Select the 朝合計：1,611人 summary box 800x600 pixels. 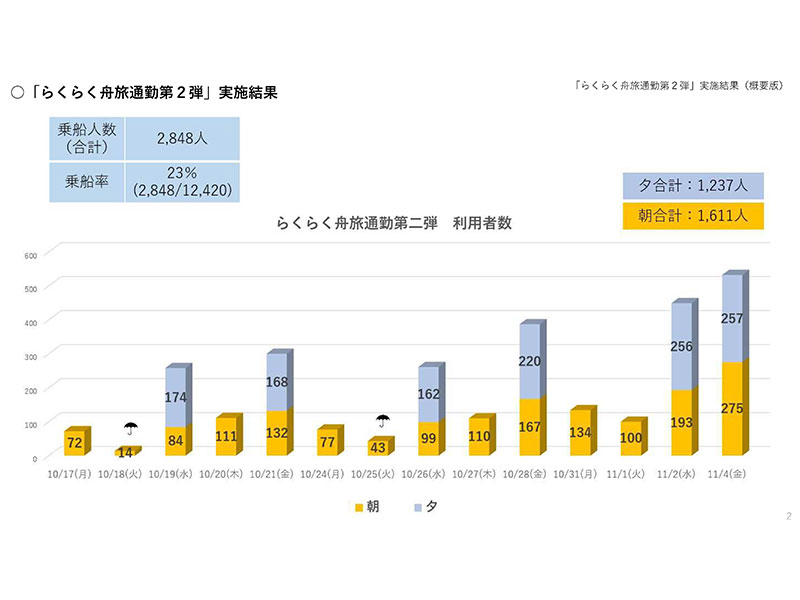point(693,214)
